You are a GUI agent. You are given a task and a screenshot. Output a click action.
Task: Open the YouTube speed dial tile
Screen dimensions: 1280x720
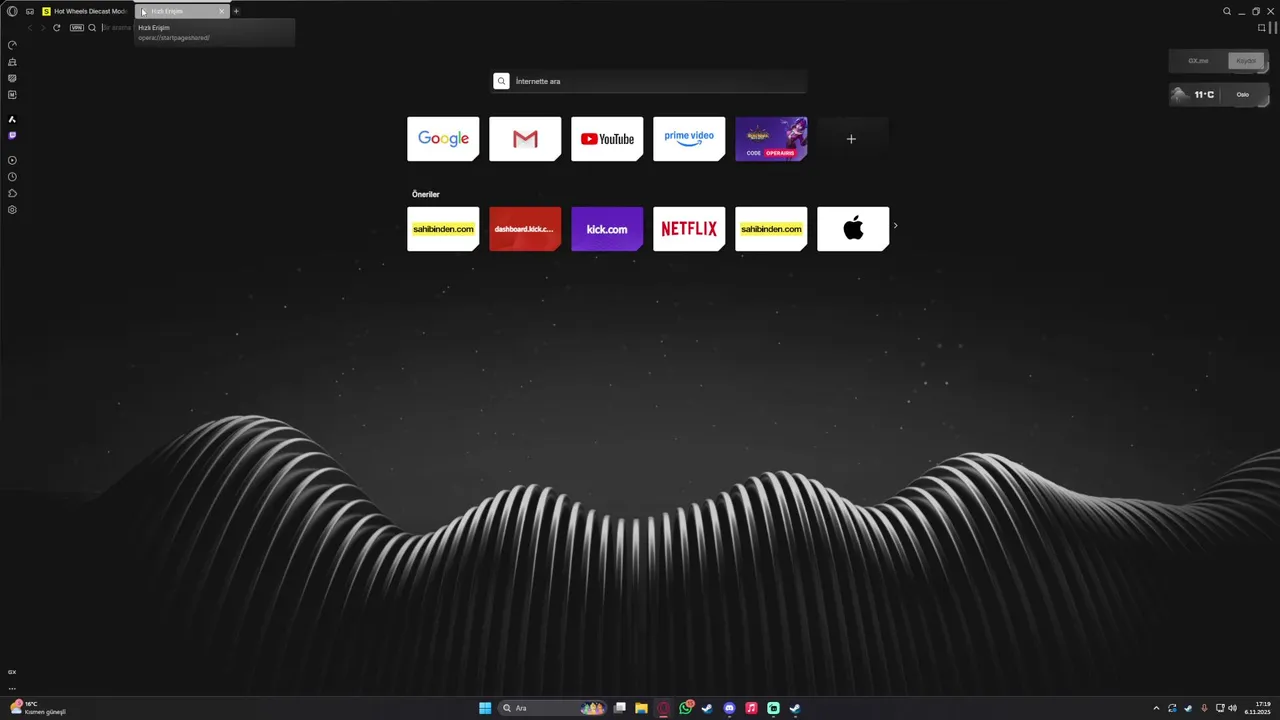pos(607,139)
